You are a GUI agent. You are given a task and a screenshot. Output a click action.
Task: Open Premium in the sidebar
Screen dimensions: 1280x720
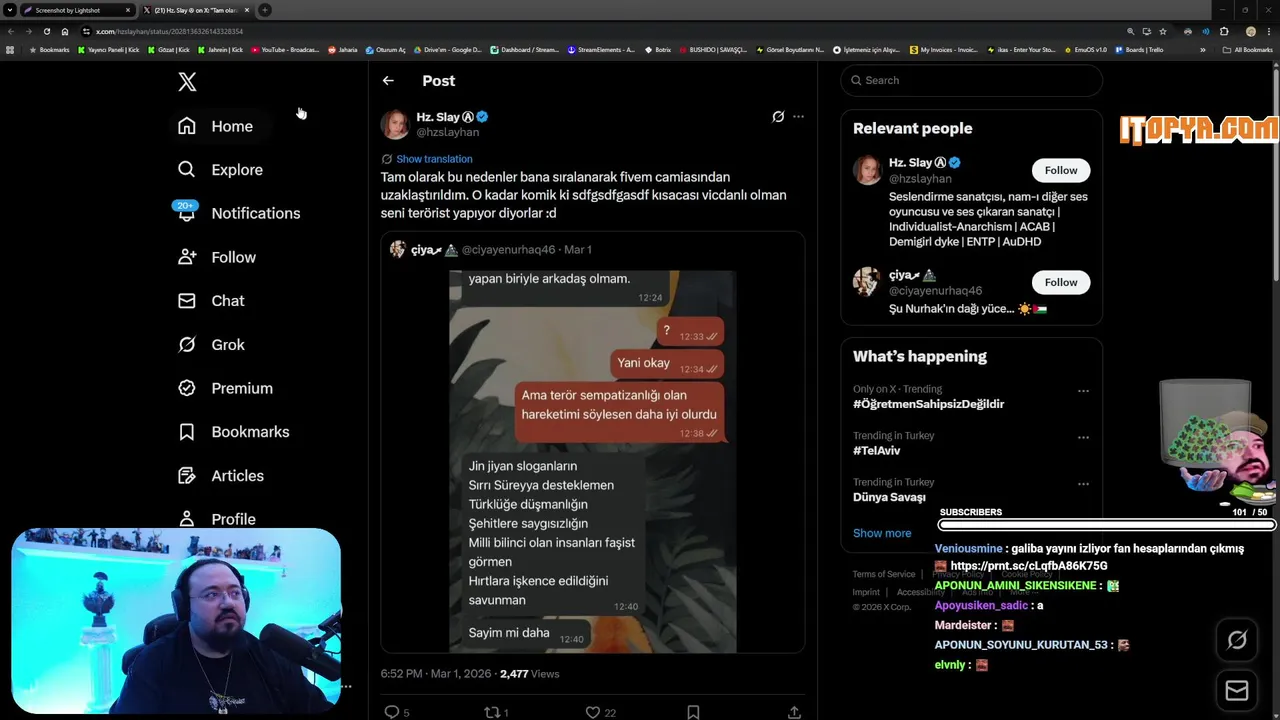pyautogui.click(x=225, y=388)
